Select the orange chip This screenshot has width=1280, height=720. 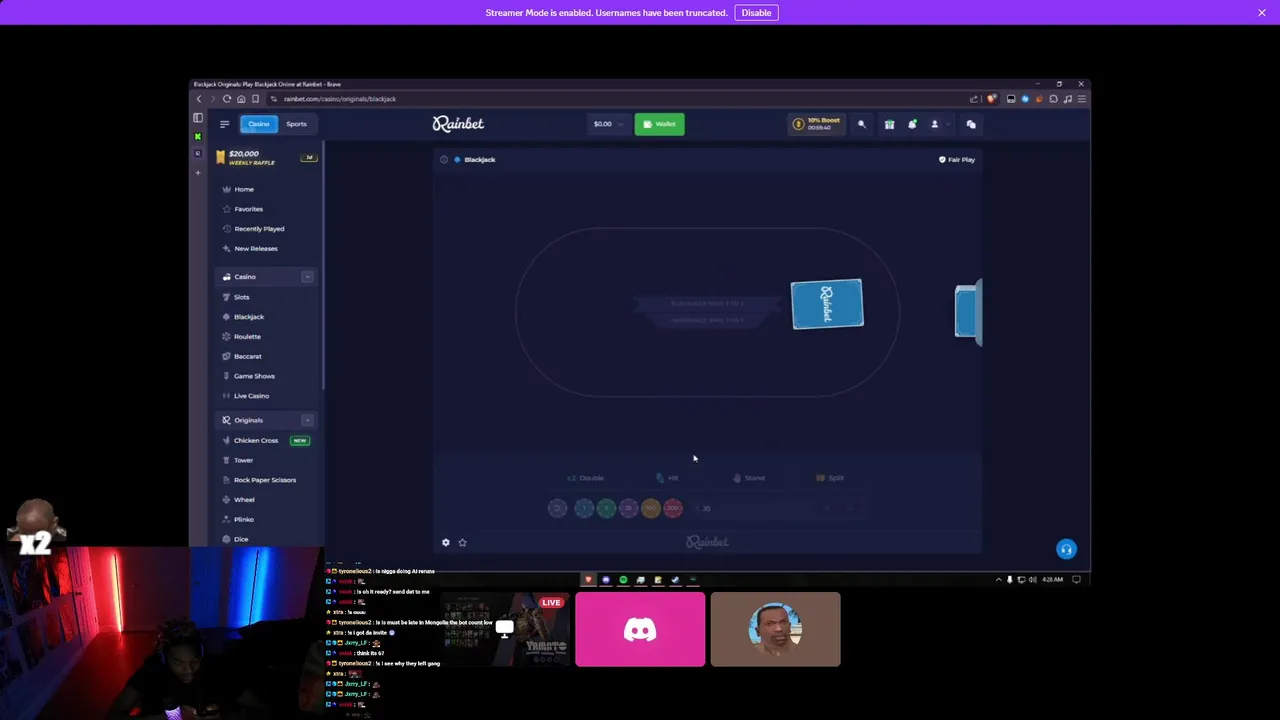651,508
